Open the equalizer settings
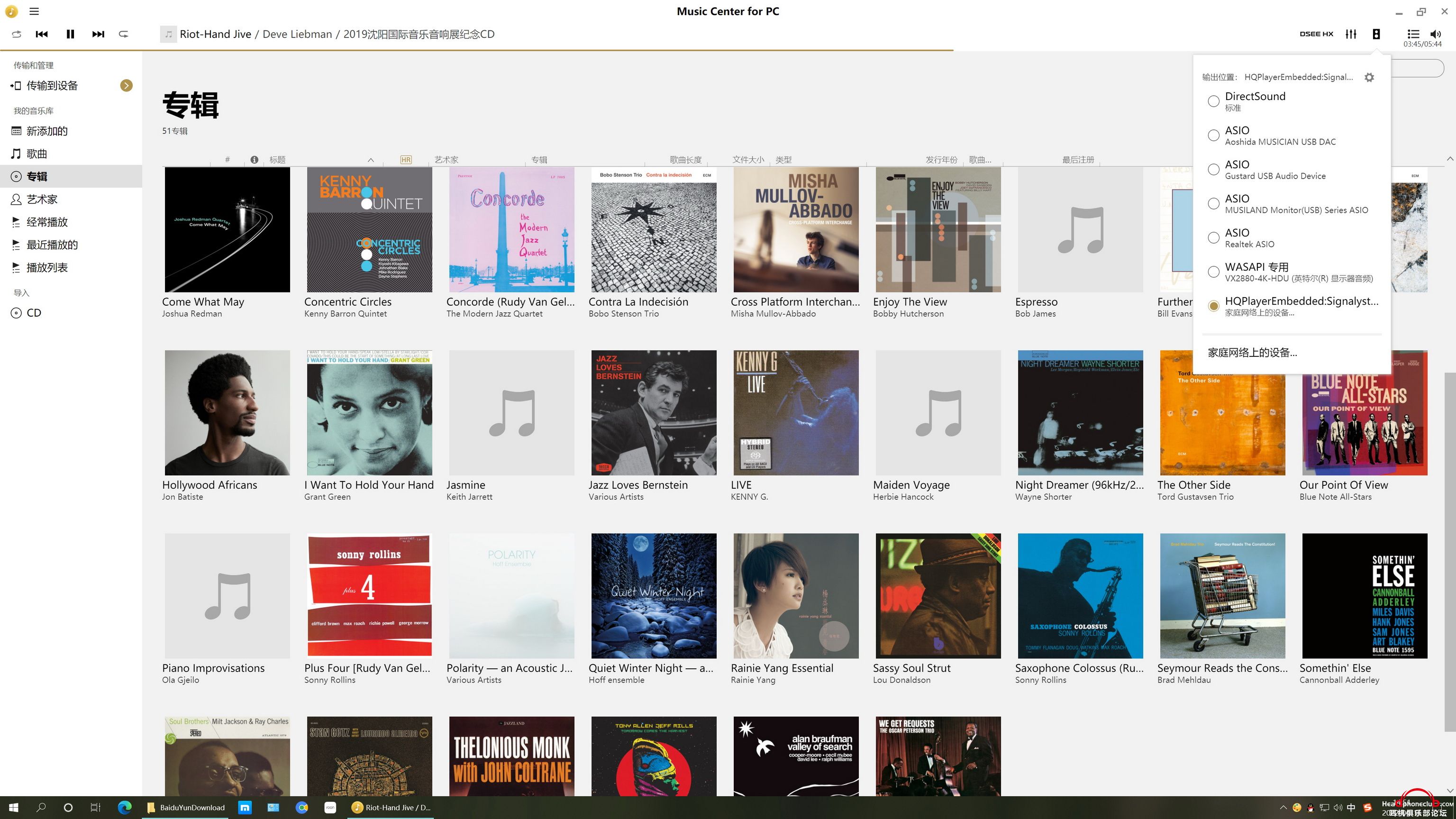 (x=1351, y=34)
